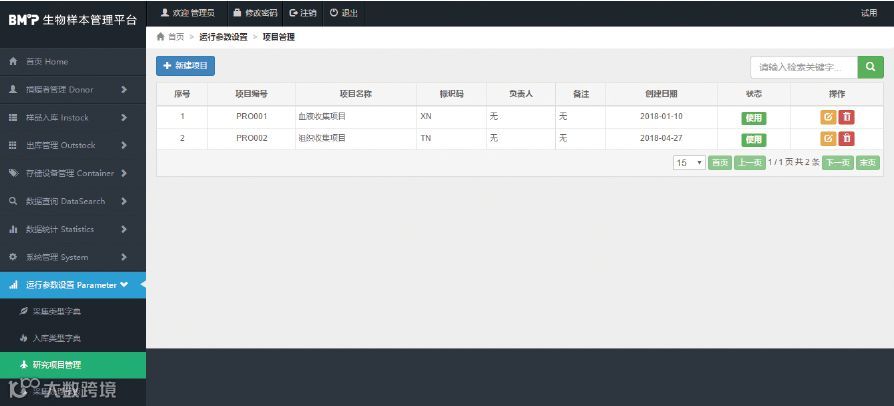The image size is (894, 406).
Task: Click the 运行参数设置 breadcrumb link
Action: [x=223, y=37]
